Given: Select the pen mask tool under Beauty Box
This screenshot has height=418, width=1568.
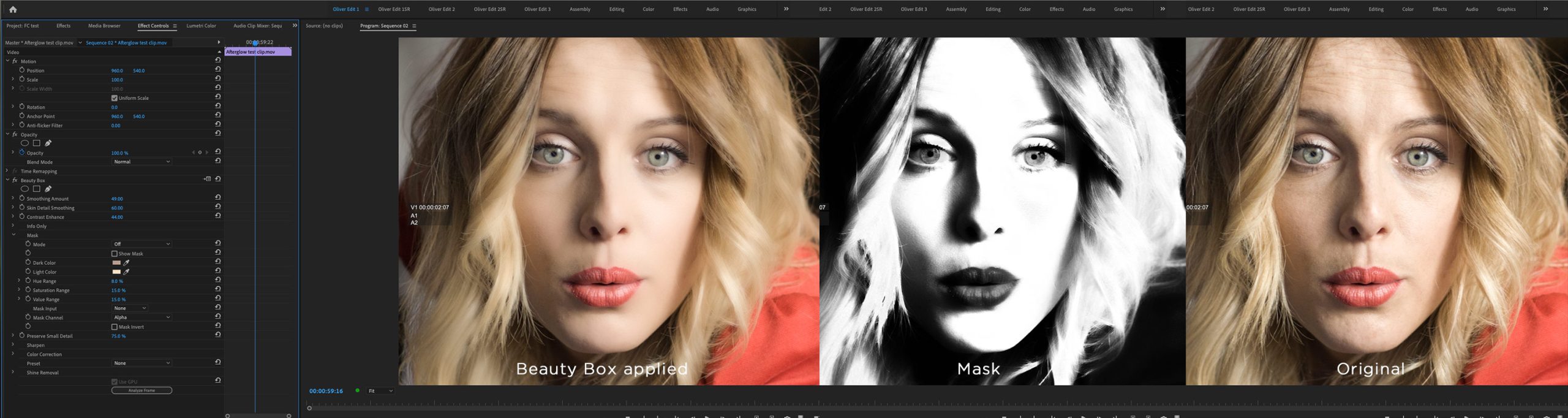Looking at the screenshot, I should point(48,189).
